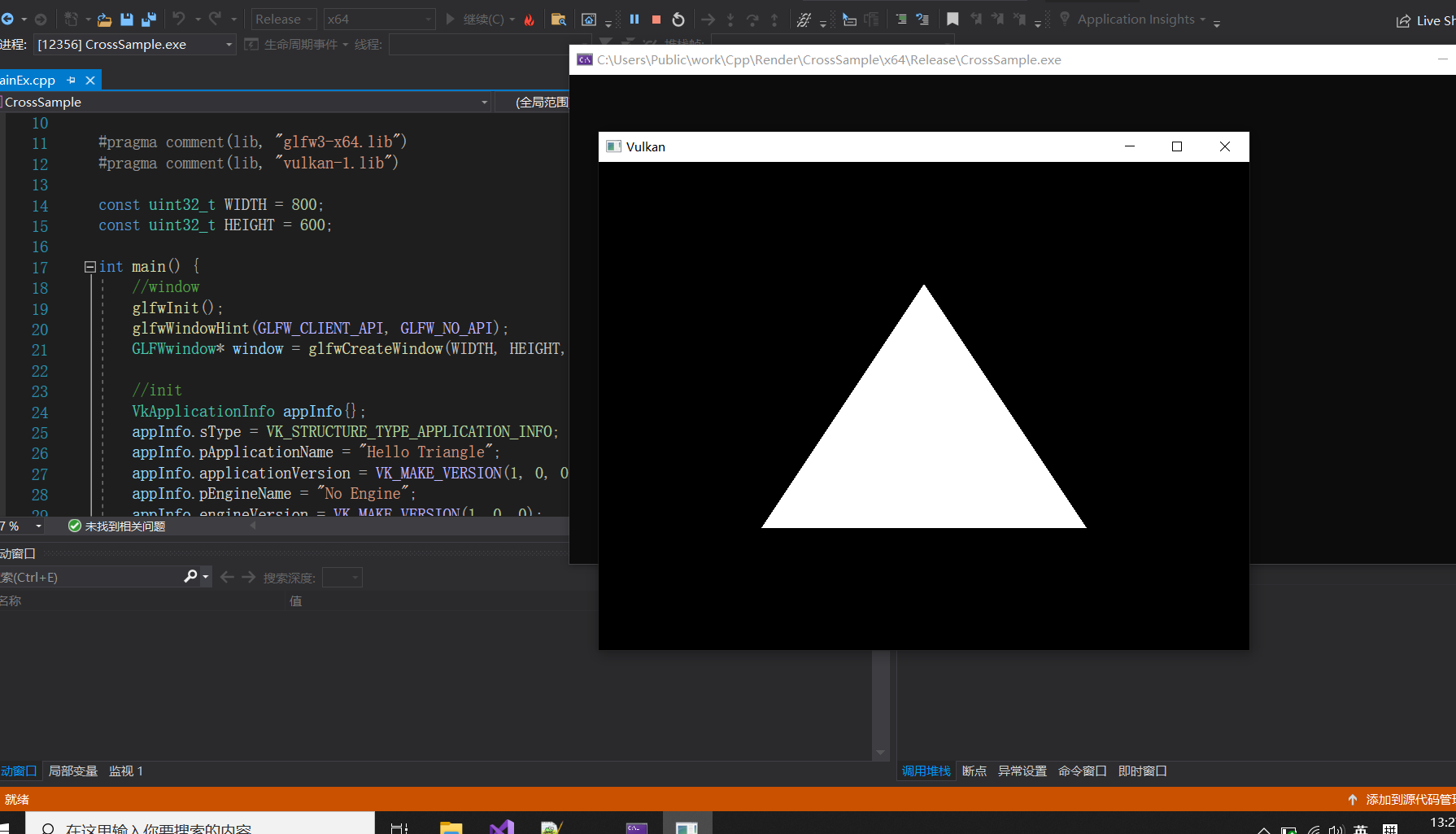This screenshot has width=1456, height=834.
Task: Open the 断点 tab
Action: click(x=974, y=771)
